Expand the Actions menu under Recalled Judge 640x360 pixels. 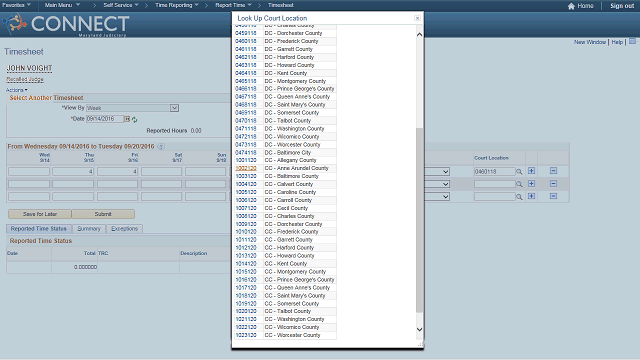click(16, 90)
